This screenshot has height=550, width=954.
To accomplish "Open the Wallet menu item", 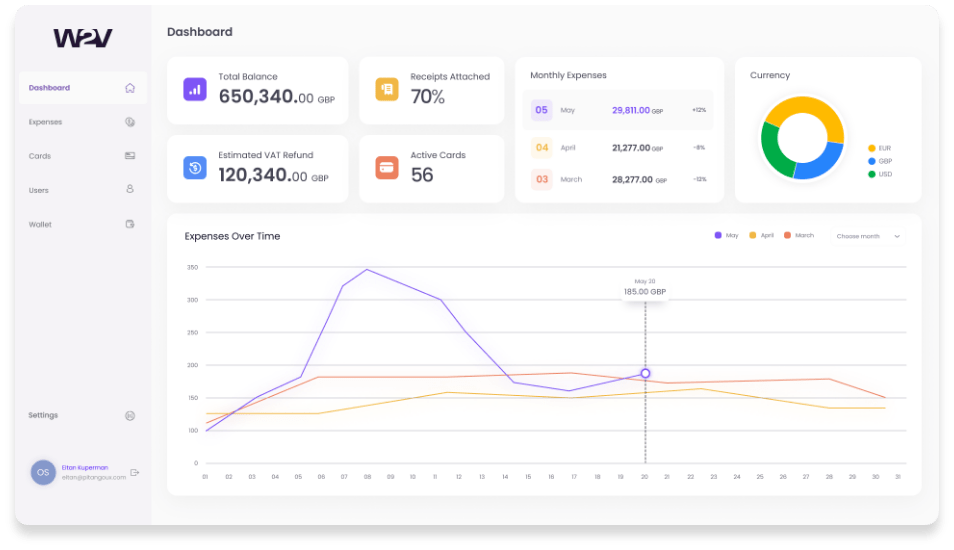I will click(x=83, y=224).
